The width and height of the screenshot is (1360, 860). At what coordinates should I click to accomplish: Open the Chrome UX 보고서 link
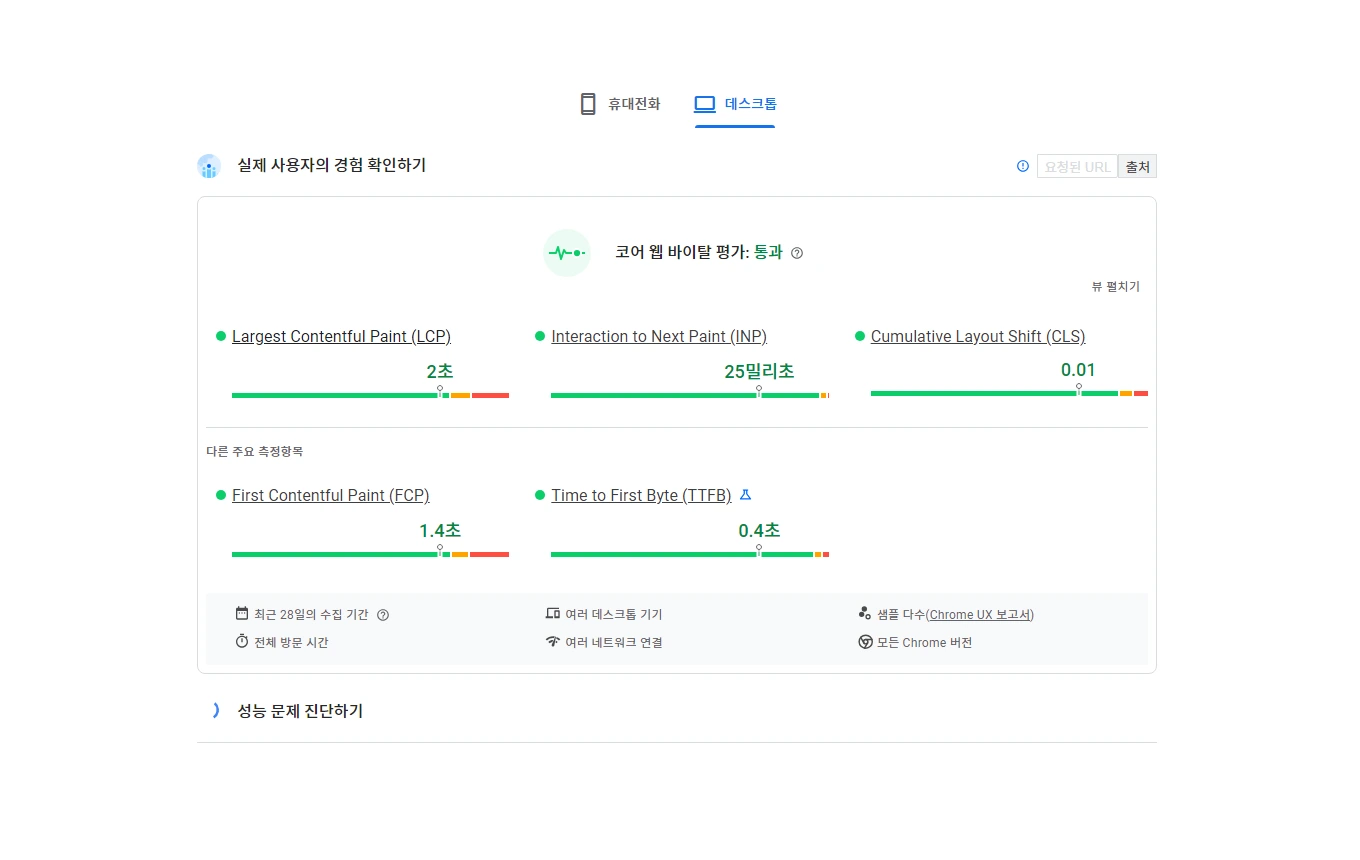pyautogui.click(x=980, y=614)
